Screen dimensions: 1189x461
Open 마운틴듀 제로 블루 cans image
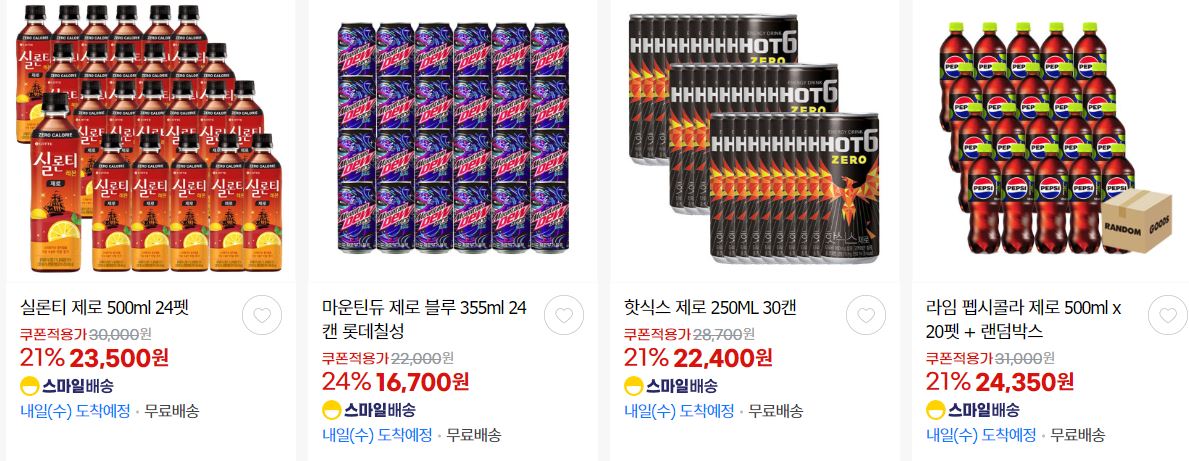click(453, 138)
